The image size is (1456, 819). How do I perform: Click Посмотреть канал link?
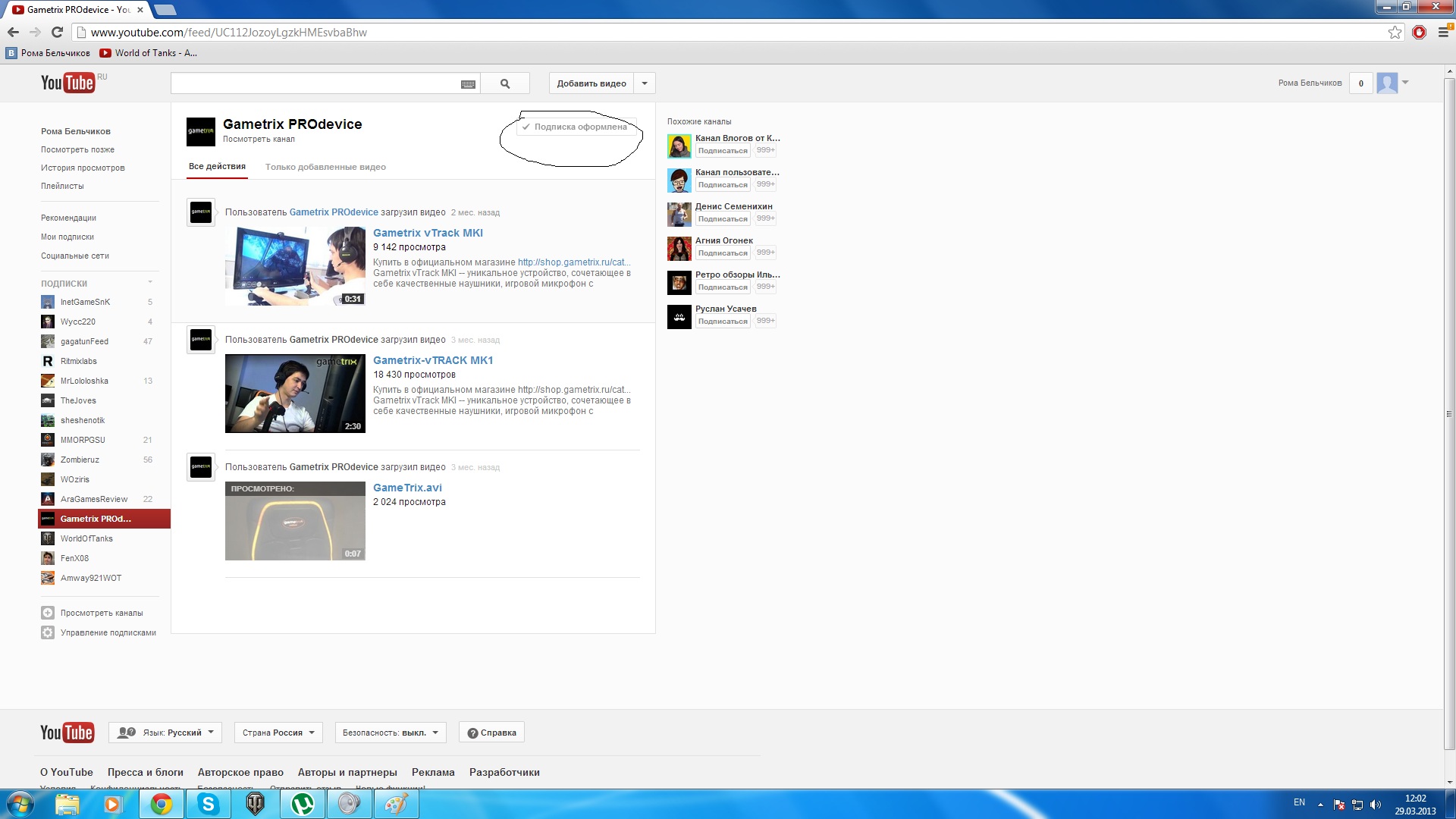(259, 139)
